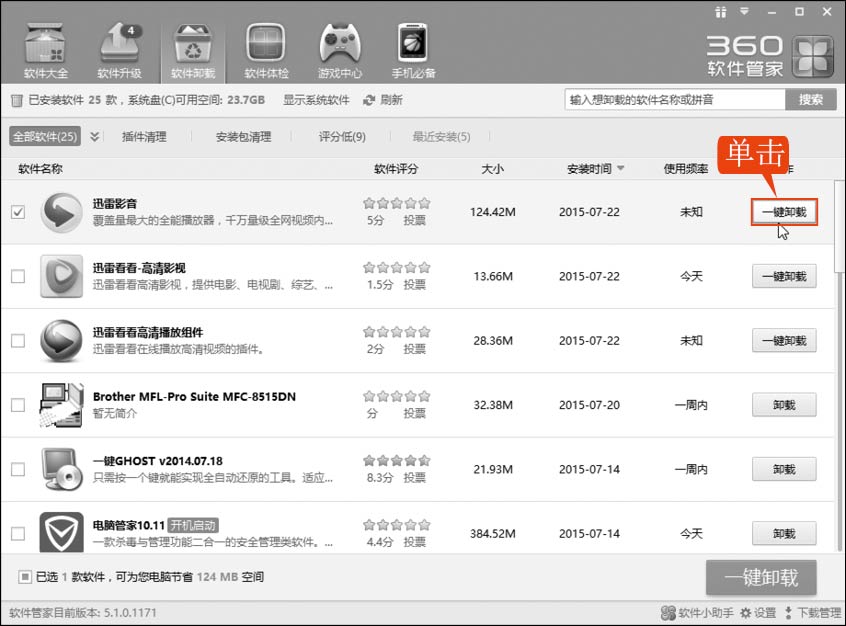Open 下载管理 from the status bar
The image size is (846, 626).
(812, 613)
